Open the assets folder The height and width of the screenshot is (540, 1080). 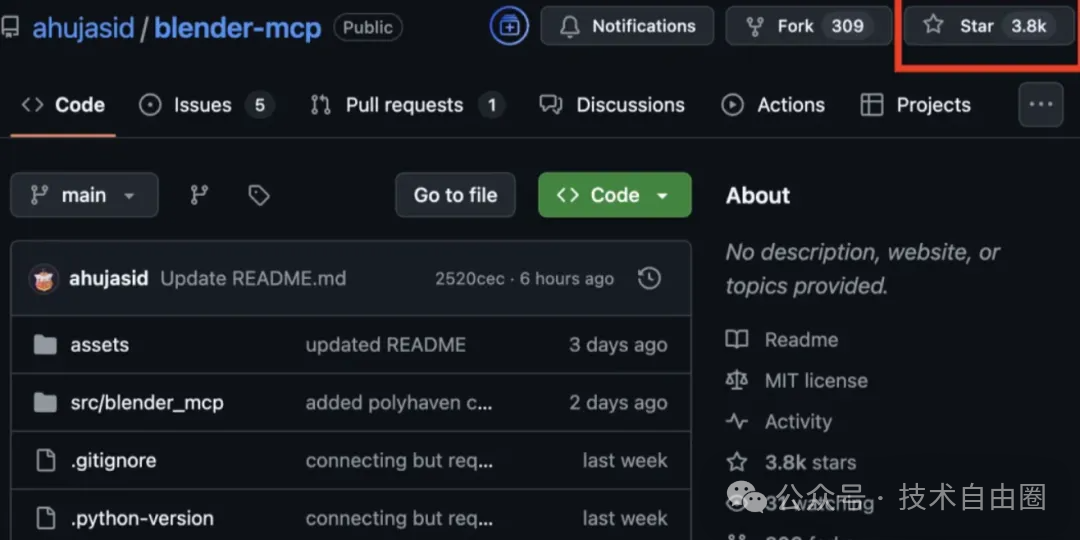[x=100, y=345]
